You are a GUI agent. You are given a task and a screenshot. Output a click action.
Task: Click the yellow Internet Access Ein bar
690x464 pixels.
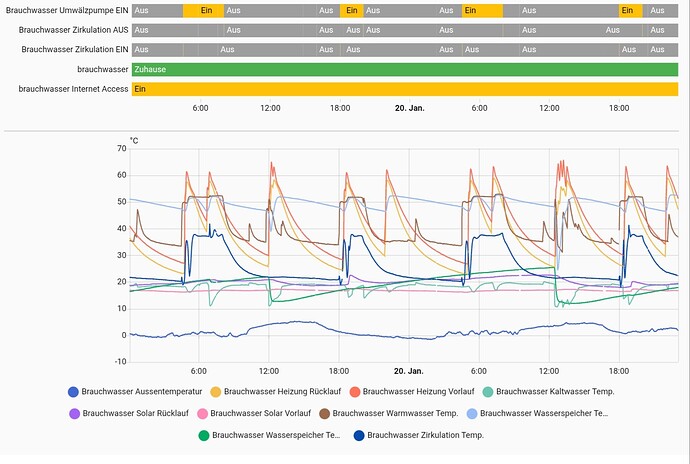(404, 89)
